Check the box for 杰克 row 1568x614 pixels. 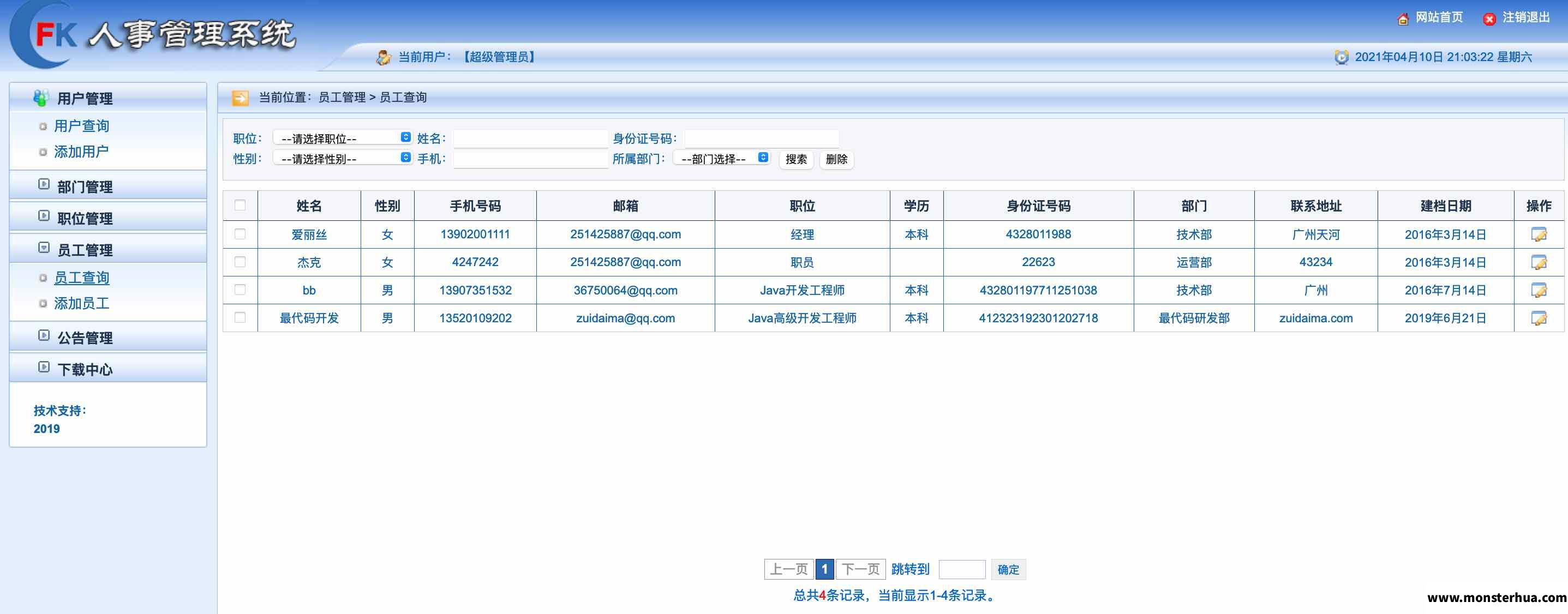(240, 262)
